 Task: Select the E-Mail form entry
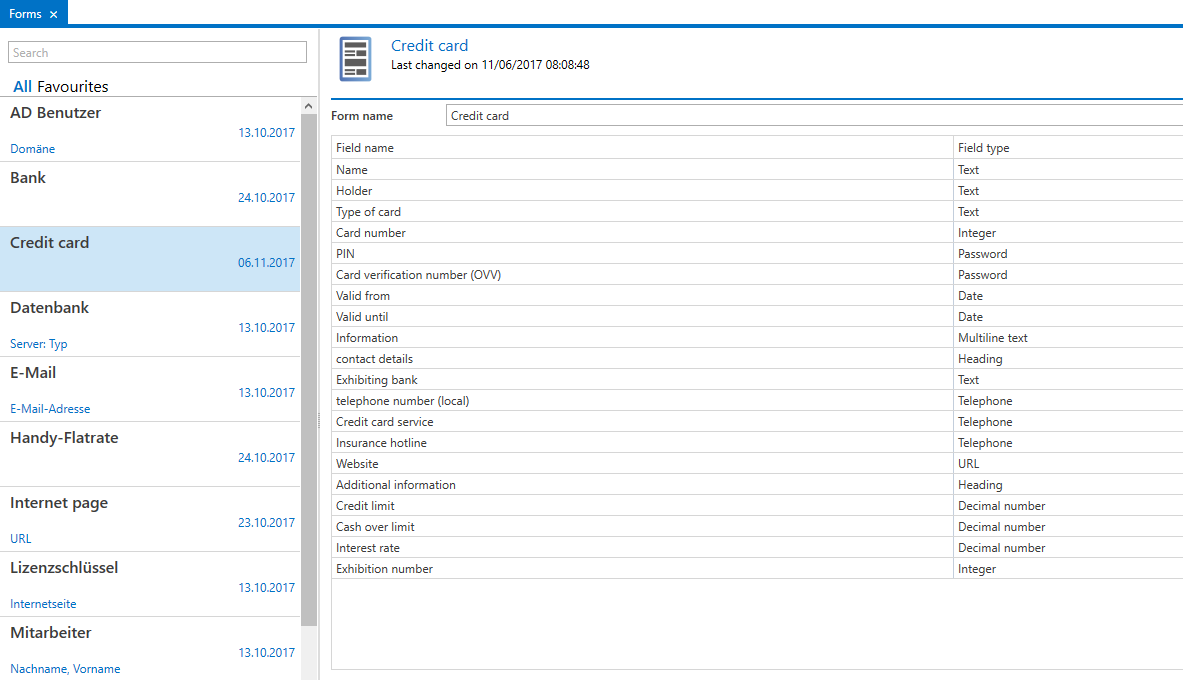pyautogui.click(x=150, y=389)
